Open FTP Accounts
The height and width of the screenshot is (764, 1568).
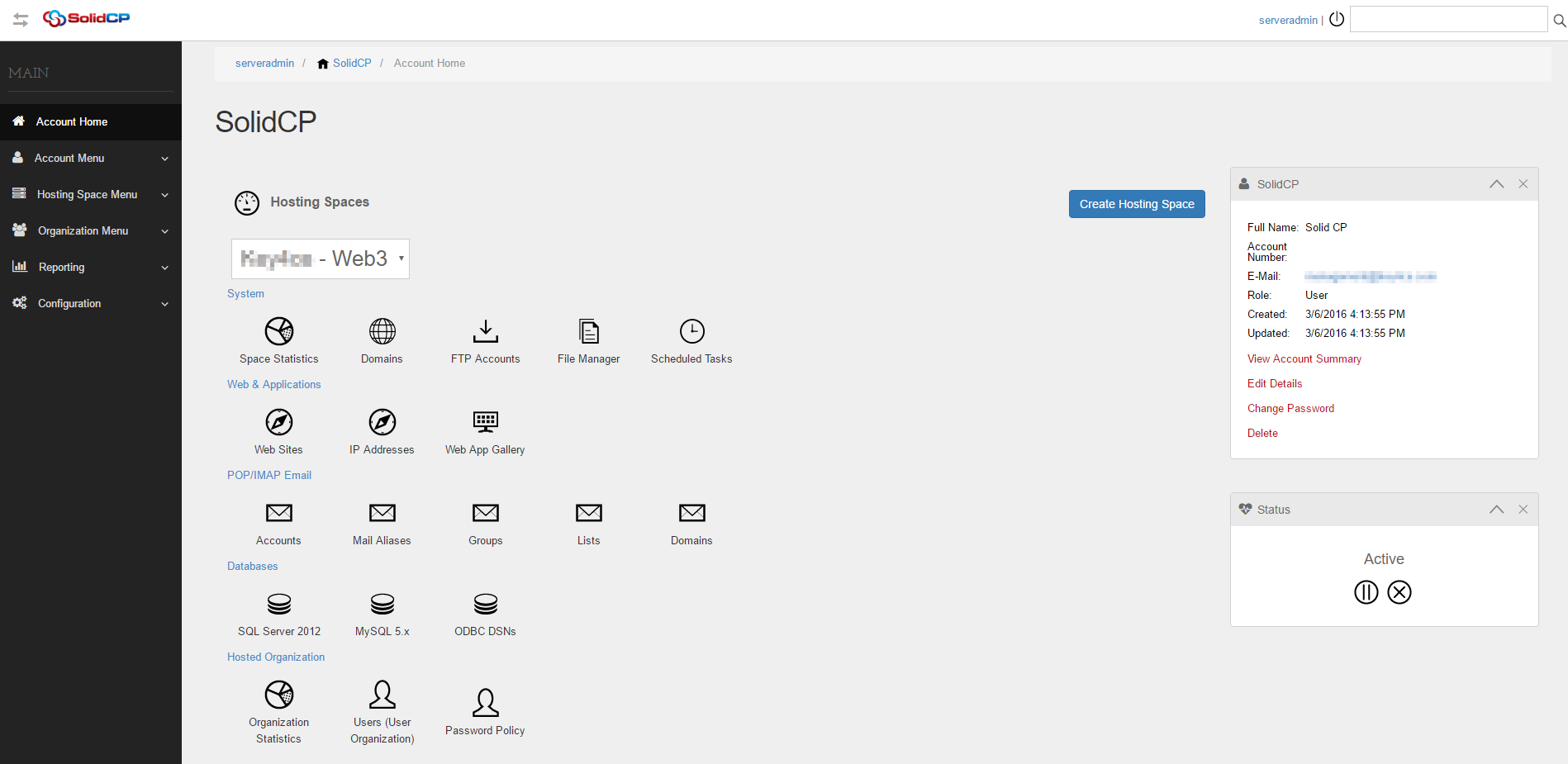485,332
